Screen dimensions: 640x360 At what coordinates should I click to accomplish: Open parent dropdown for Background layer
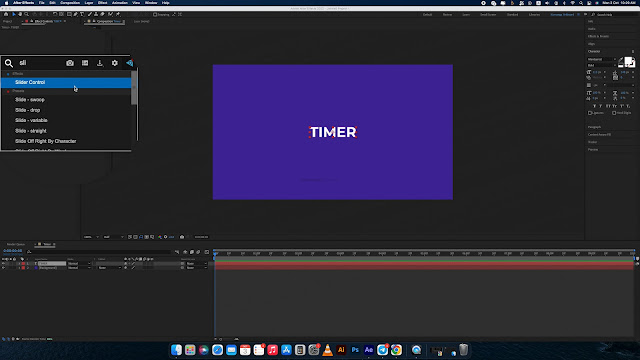point(197,268)
